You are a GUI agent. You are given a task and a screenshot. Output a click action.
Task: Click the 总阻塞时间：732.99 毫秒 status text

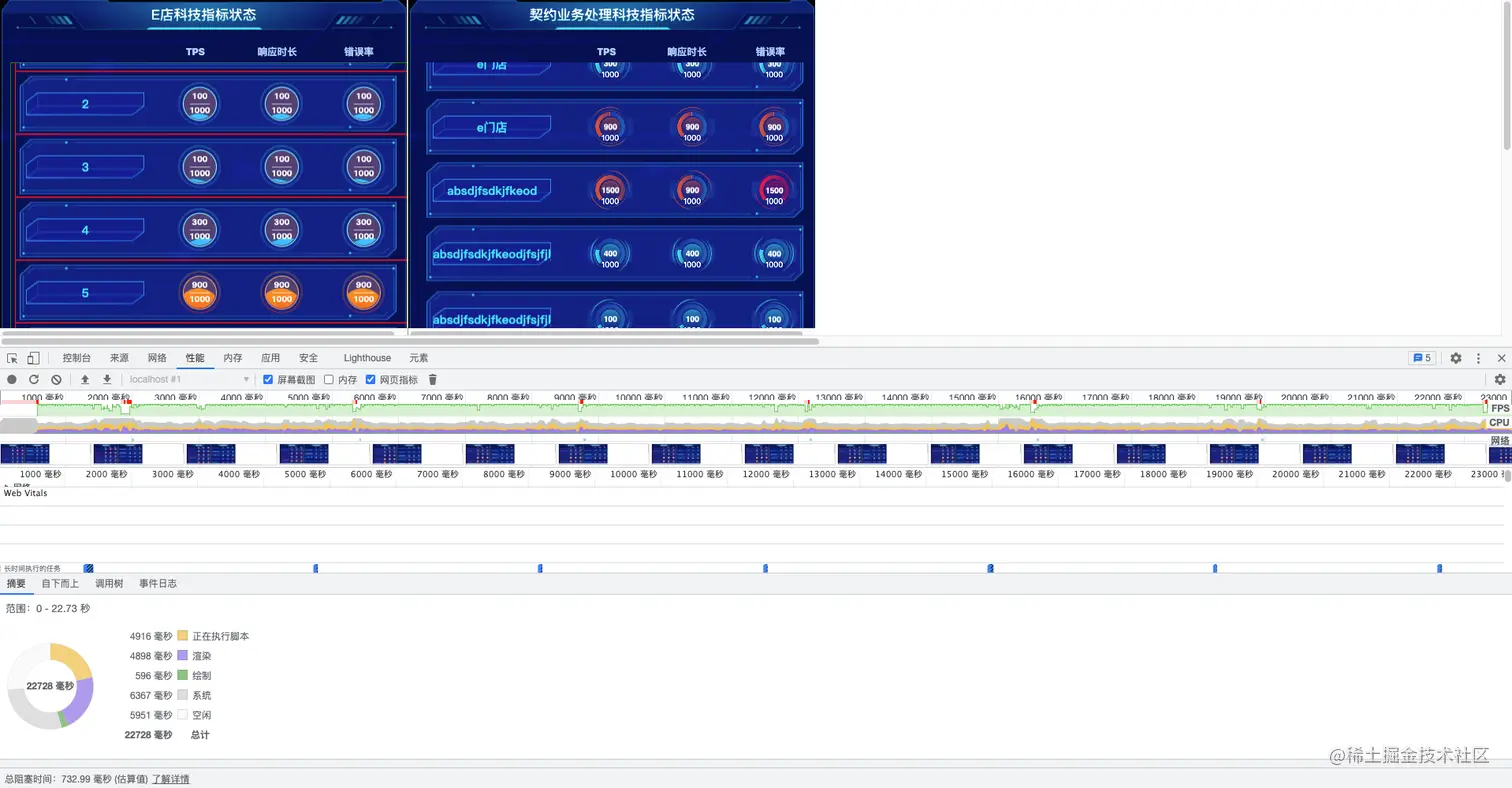tap(76, 779)
